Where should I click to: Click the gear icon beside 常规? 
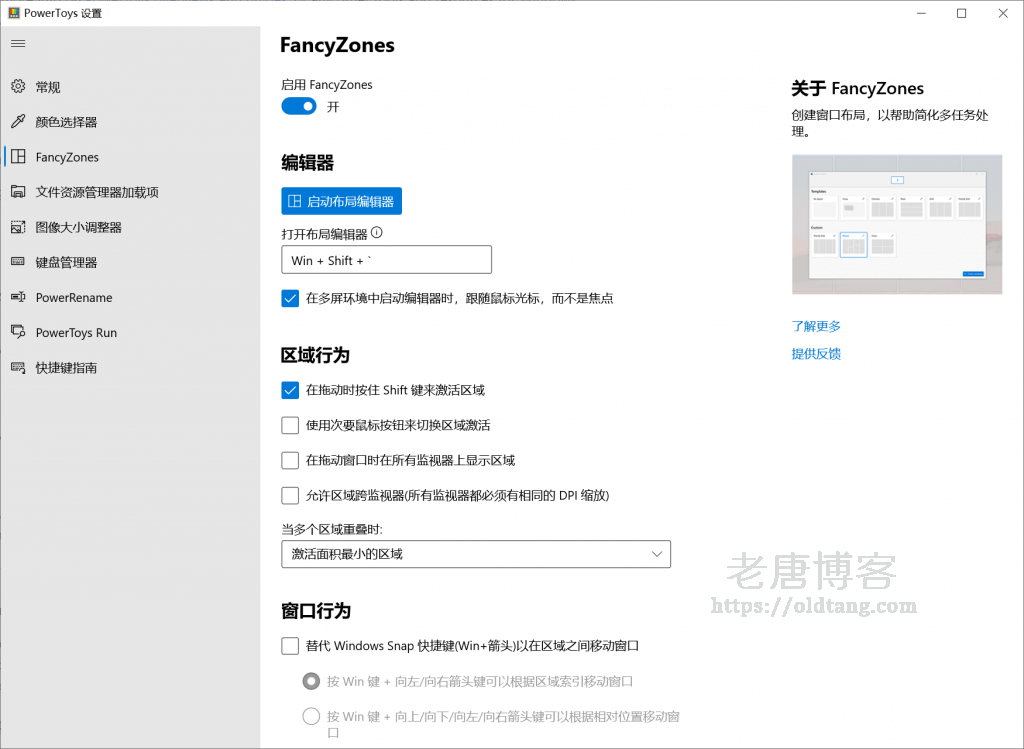18,87
